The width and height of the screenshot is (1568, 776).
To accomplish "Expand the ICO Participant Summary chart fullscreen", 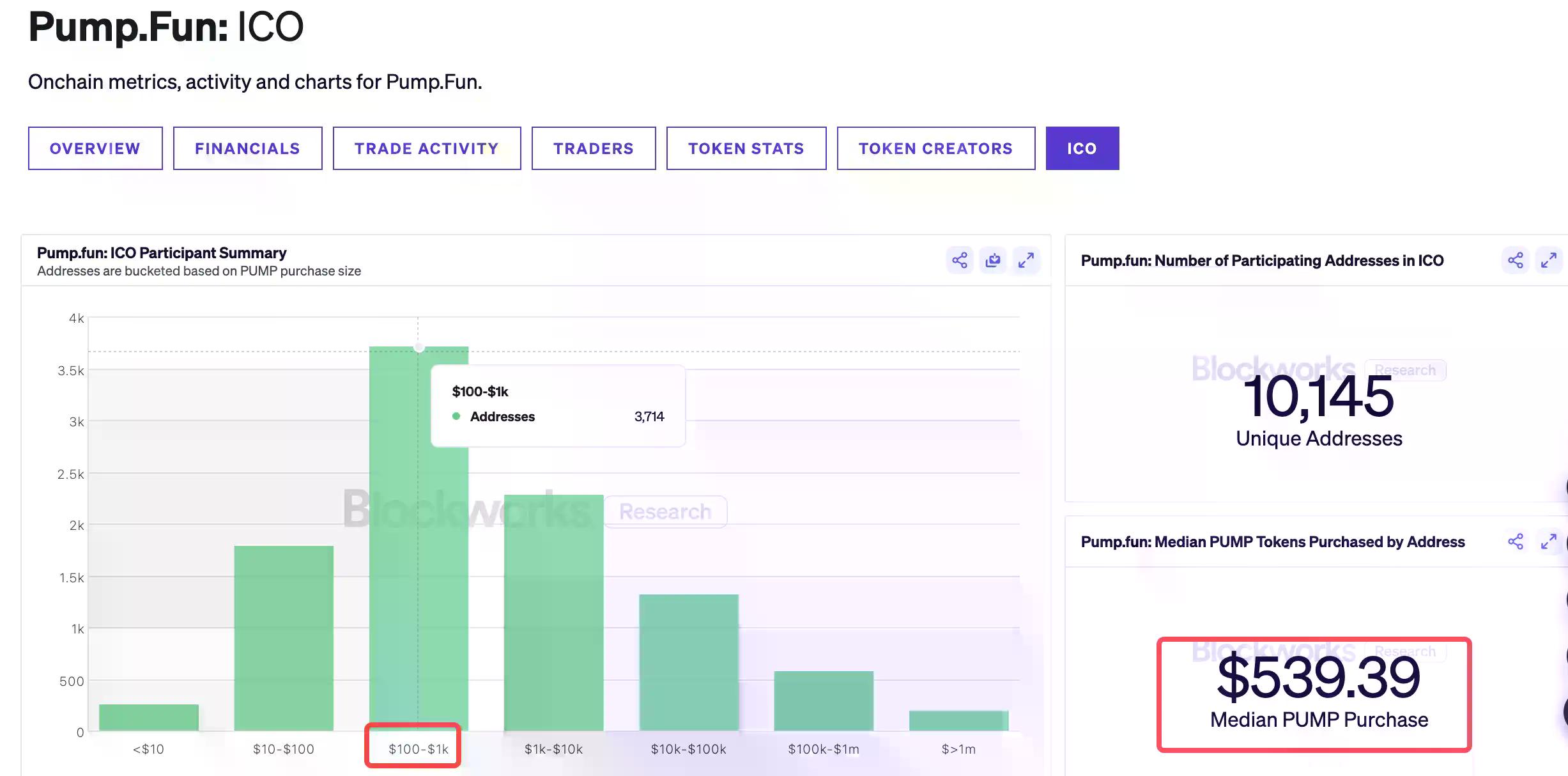I will (1027, 260).
